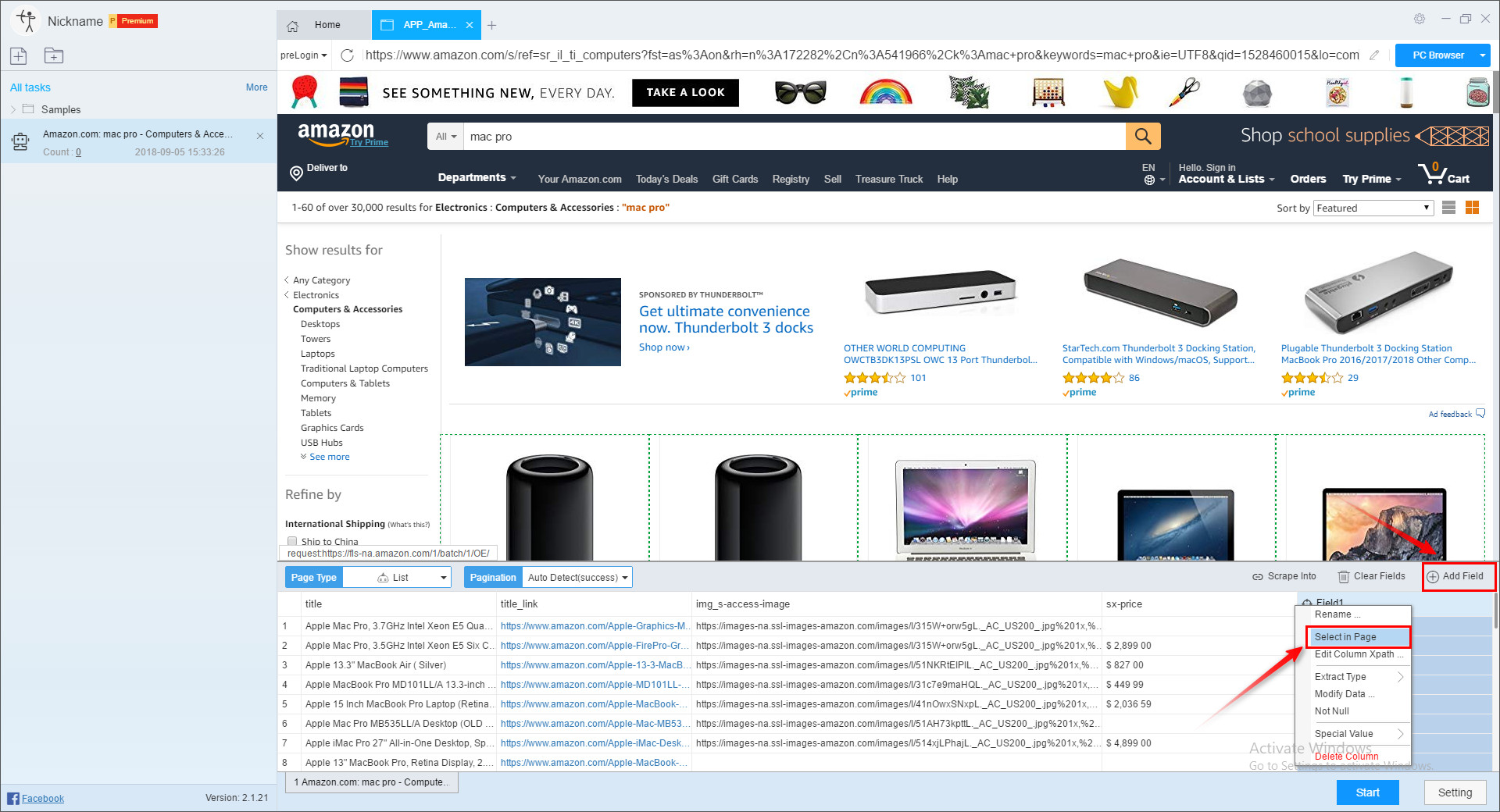This screenshot has height=812, width=1500.
Task: Click the Plugable Thunderbolt 3 Docking Station title
Action: [1378, 354]
